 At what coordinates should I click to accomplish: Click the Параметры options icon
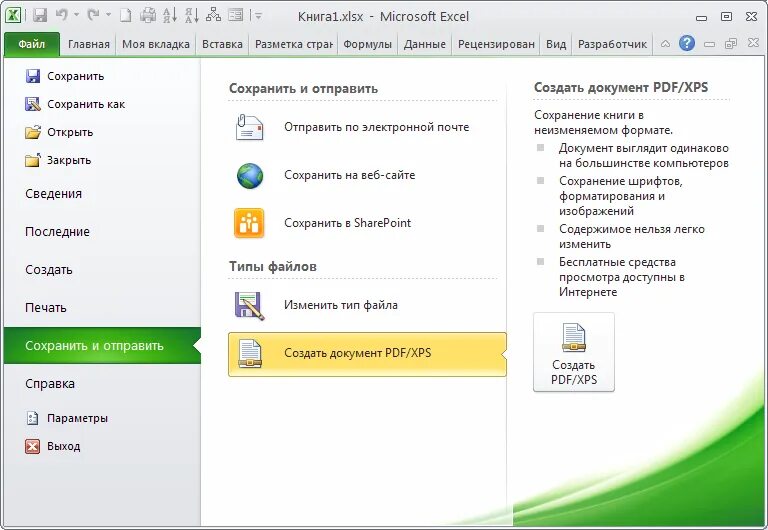pyautogui.click(x=32, y=418)
